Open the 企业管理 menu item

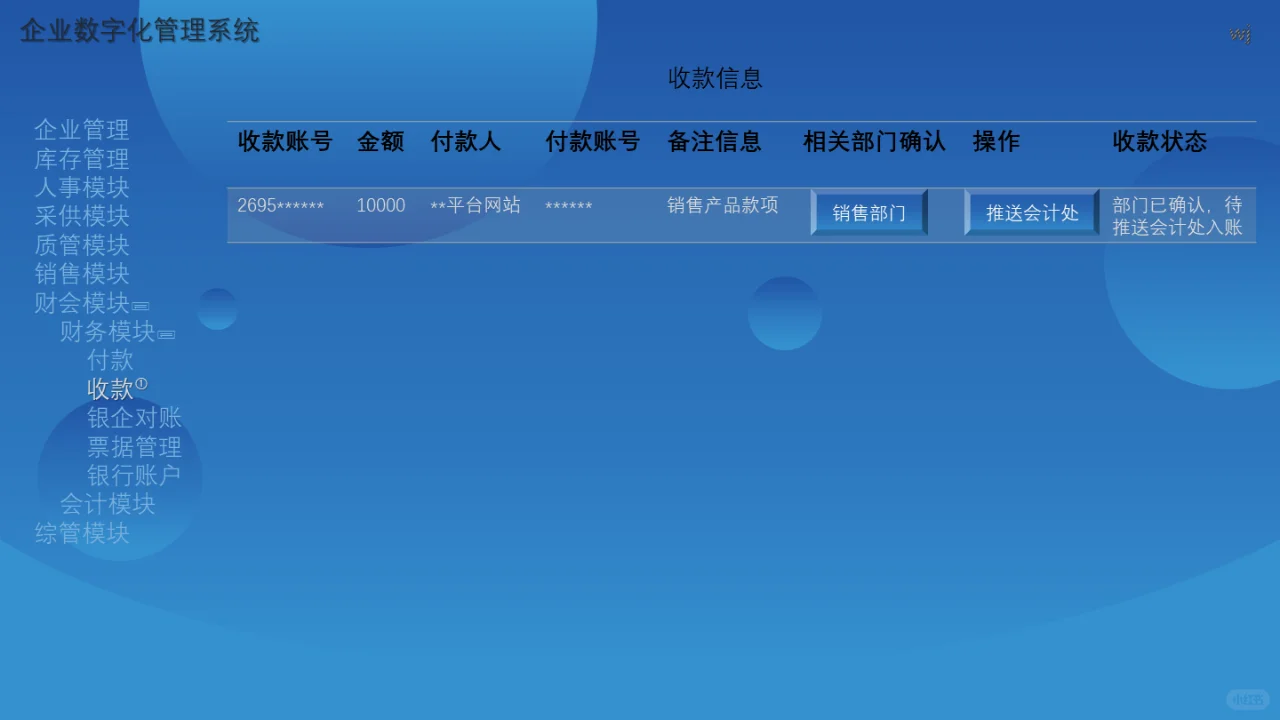click(82, 130)
